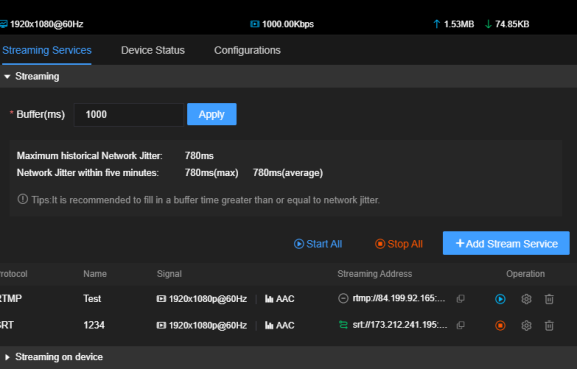Stop the 1234 SRT stream
Image resolution: width=577 pixels, height=370 pixels.
click(500, 325)
